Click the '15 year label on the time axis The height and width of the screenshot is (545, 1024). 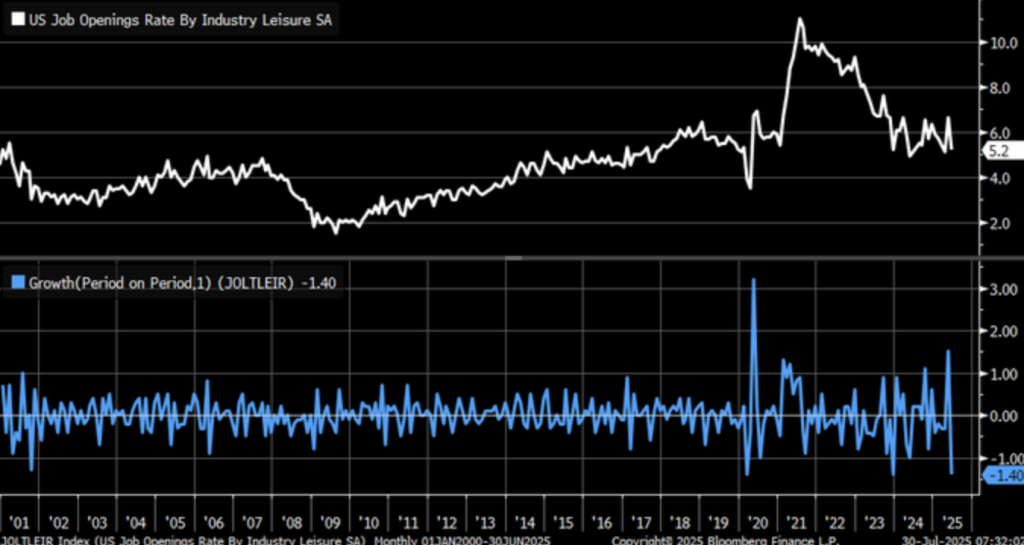click(x=562, y=521)
